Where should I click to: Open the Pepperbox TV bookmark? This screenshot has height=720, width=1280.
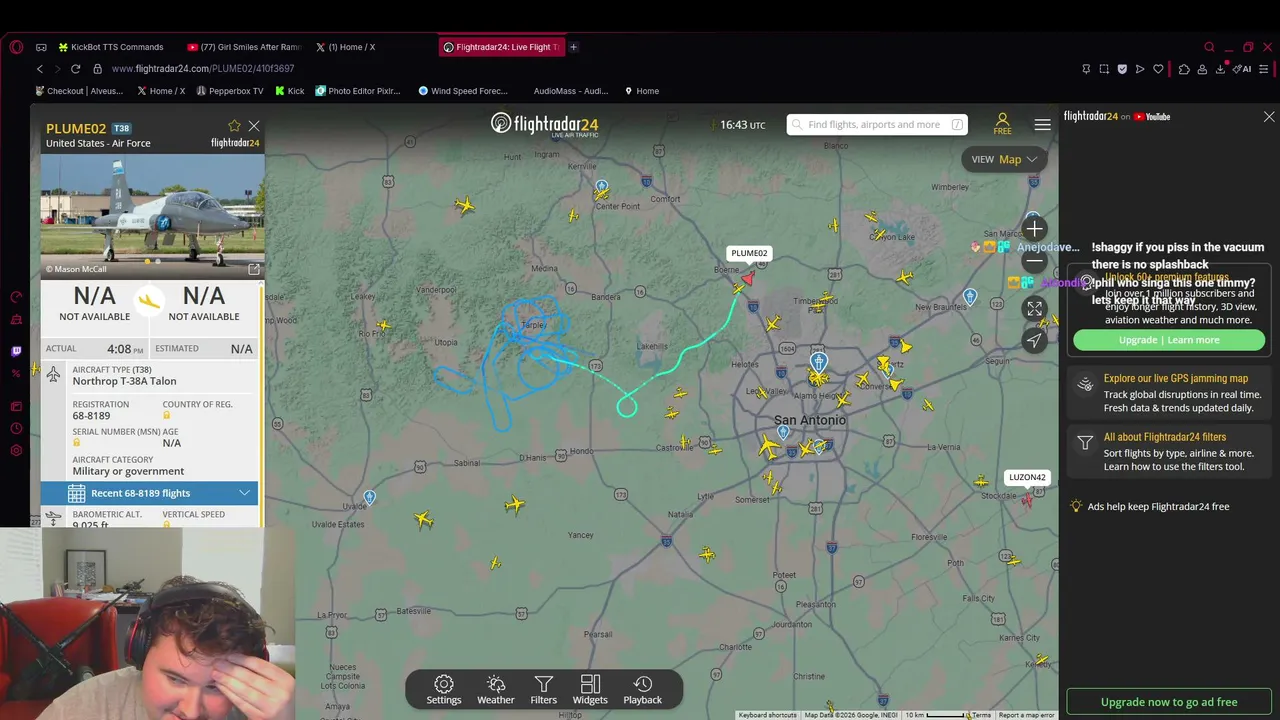tap(230, 91)
